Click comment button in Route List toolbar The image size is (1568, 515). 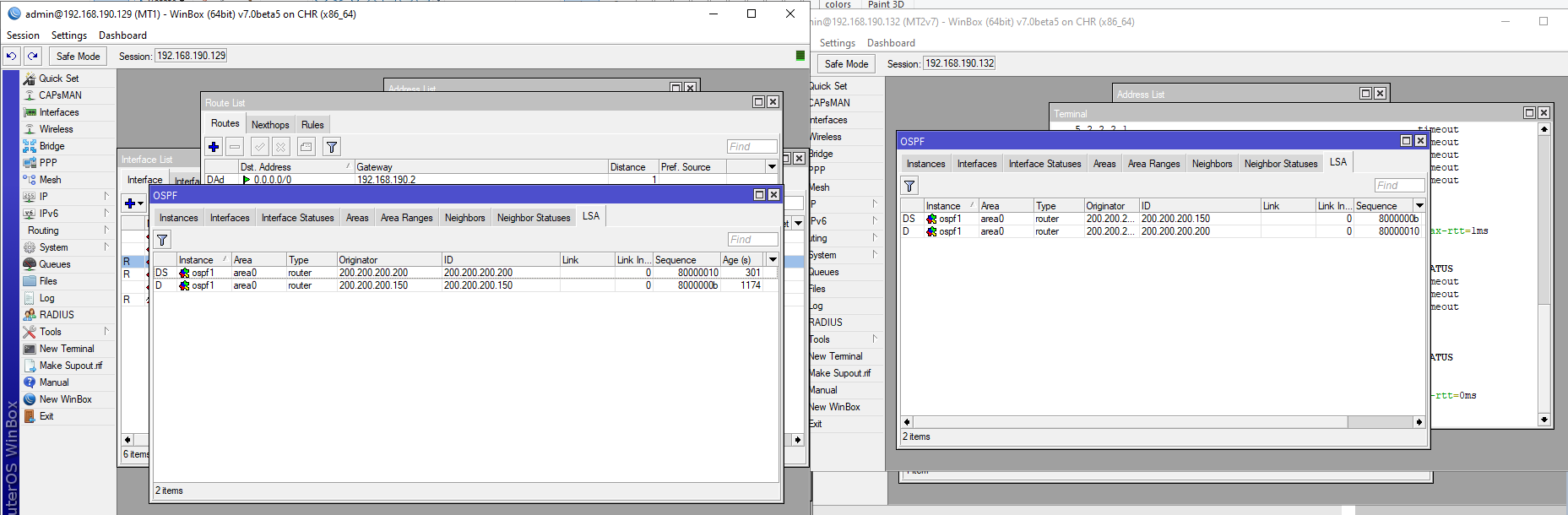tap(307, 147)
